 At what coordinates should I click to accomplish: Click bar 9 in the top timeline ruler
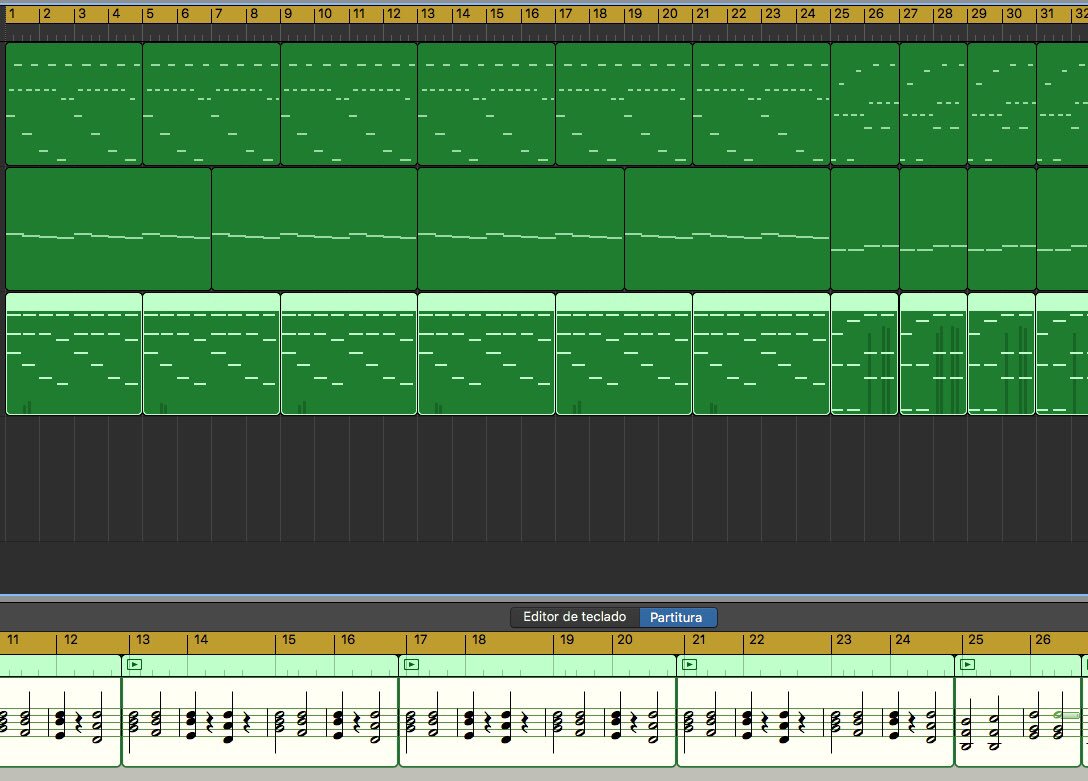click(x=288, y=13)
